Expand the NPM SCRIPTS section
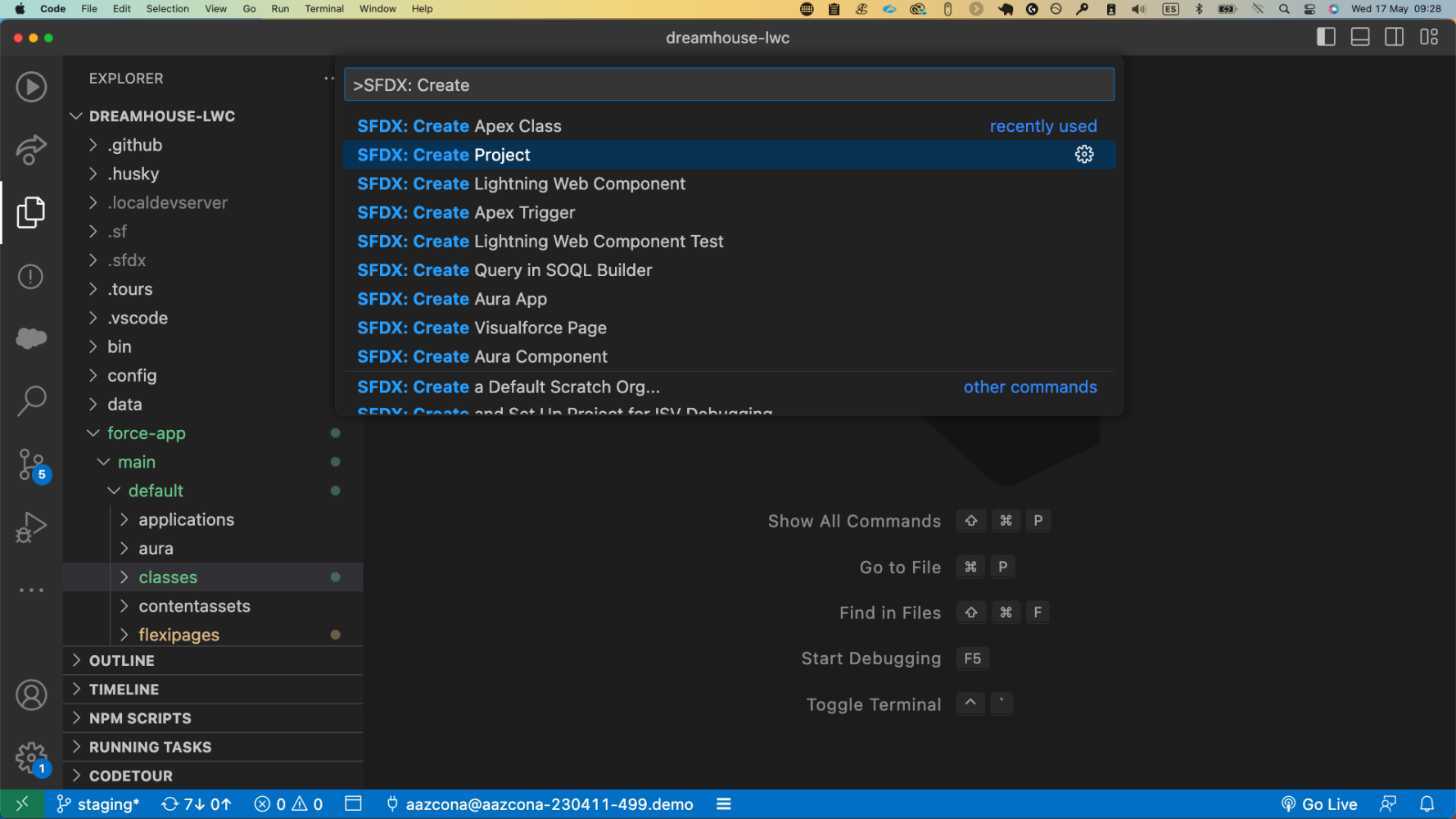Viewport: 1456px width, 819px height. click(x=213, y=718)
